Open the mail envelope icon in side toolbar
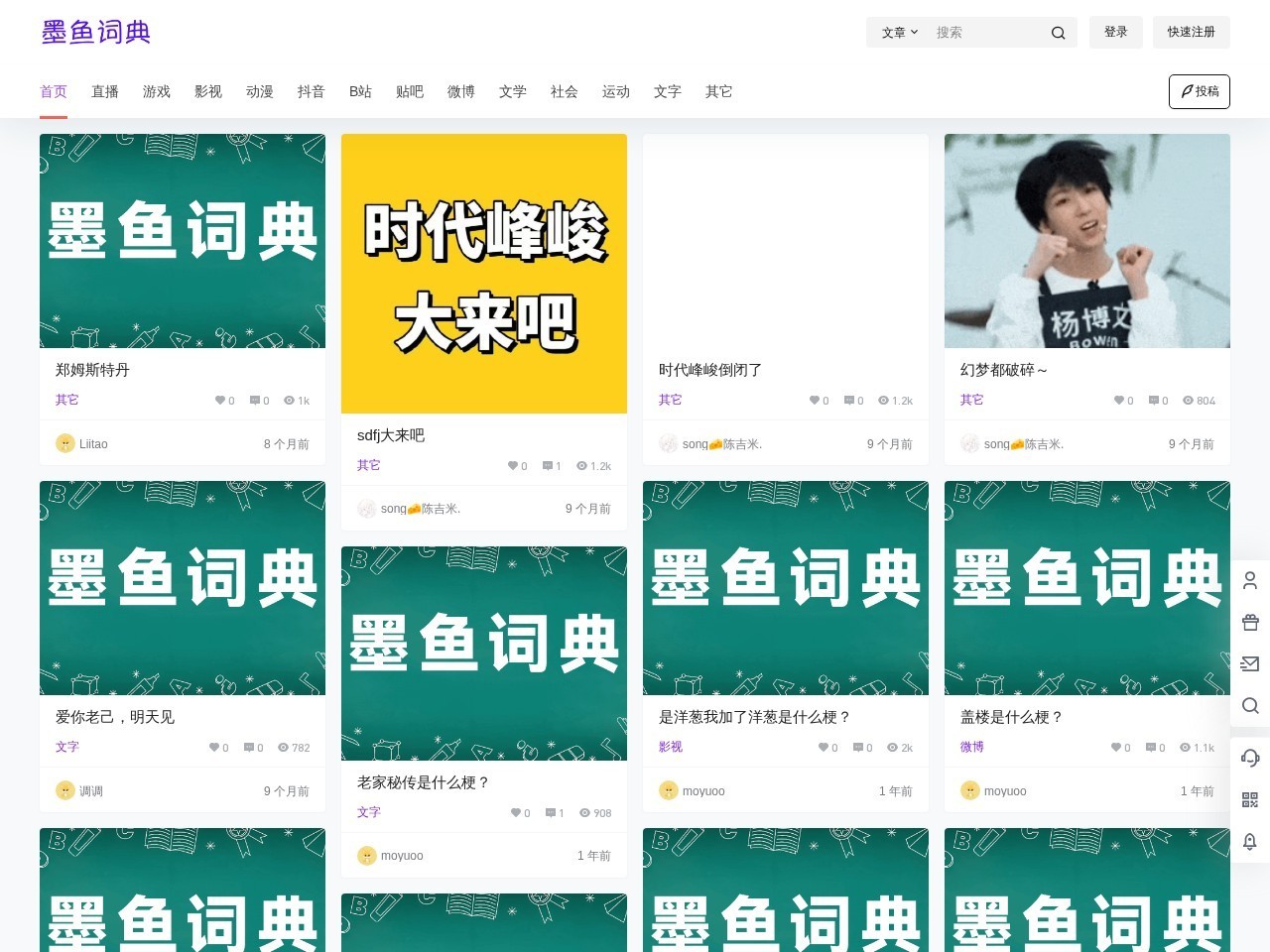The image size is (1270, 952). pos(1250,663)
